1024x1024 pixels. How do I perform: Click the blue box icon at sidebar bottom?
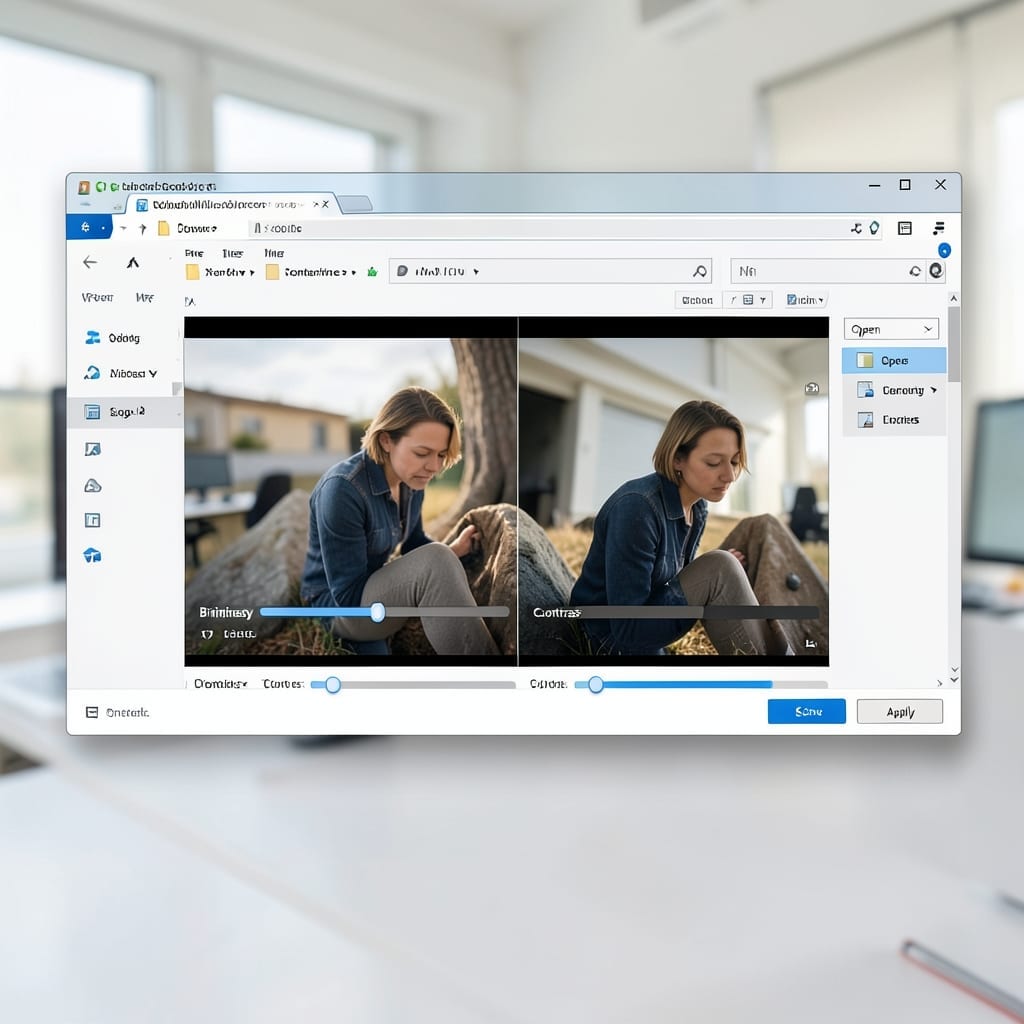pyautogui.click(x=92, y=556)
